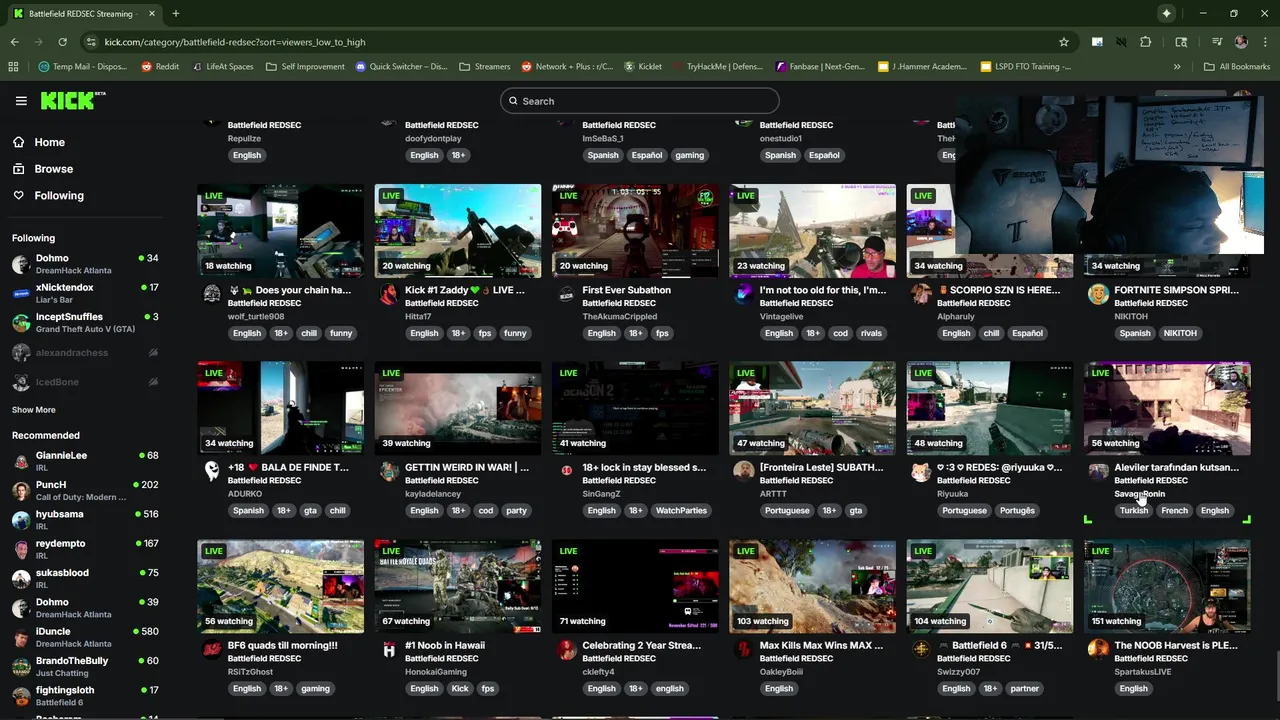Go to Home in sidebar
The image size is (1280, 720).
coord(49,142)
